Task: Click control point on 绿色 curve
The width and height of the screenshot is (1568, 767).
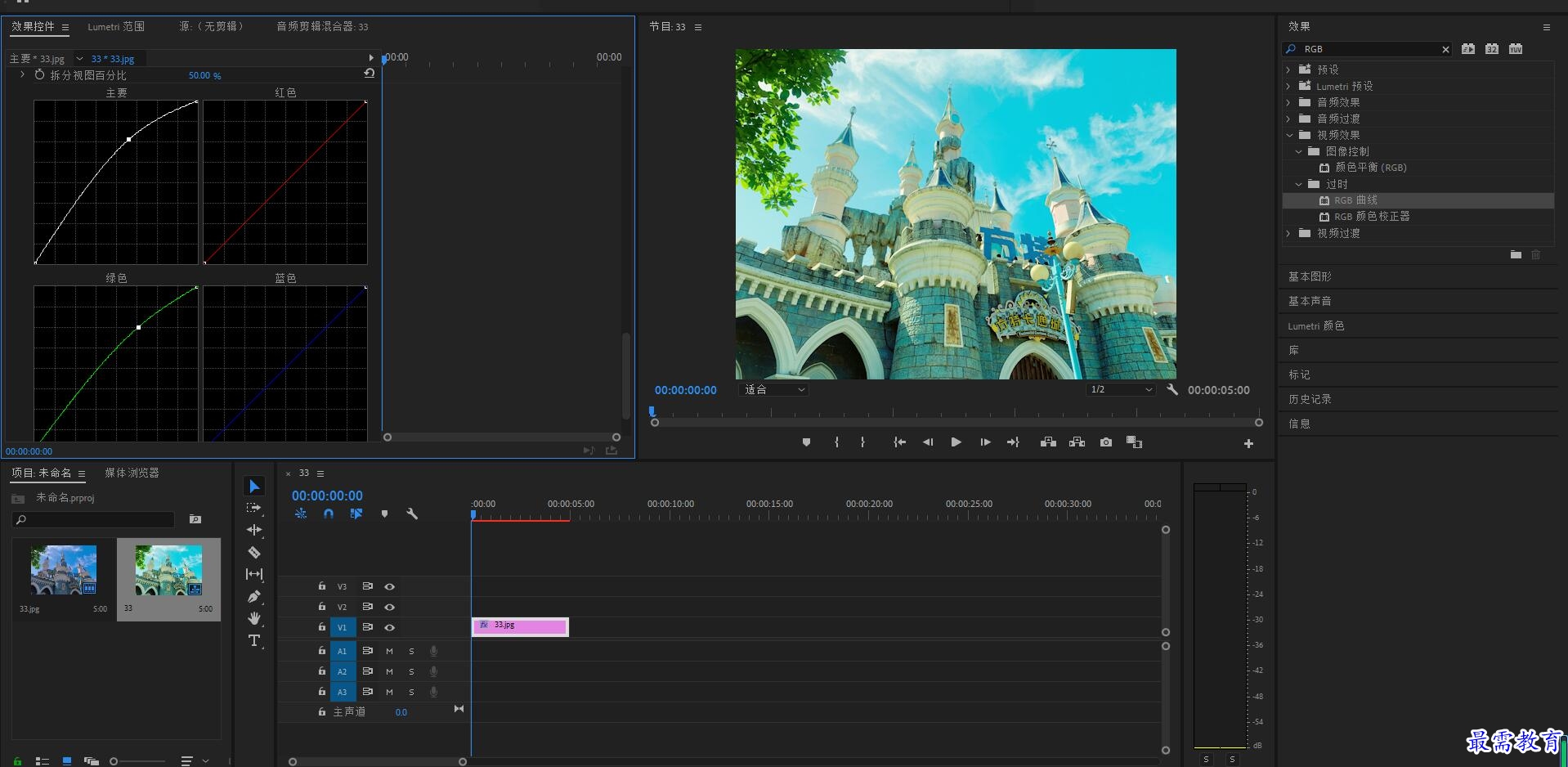Action: click(x=138, y=327)
